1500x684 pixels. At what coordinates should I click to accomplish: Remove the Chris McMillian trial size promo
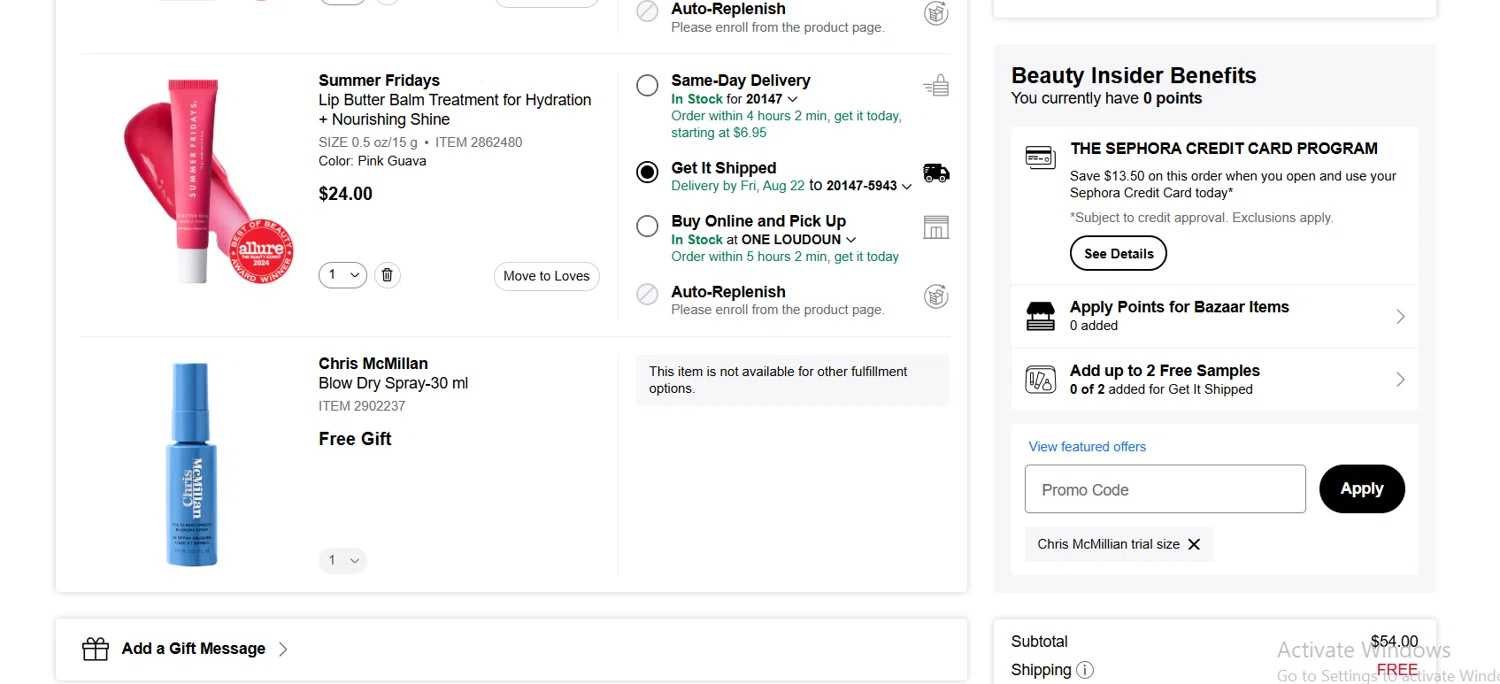[x=1193, y=544]
